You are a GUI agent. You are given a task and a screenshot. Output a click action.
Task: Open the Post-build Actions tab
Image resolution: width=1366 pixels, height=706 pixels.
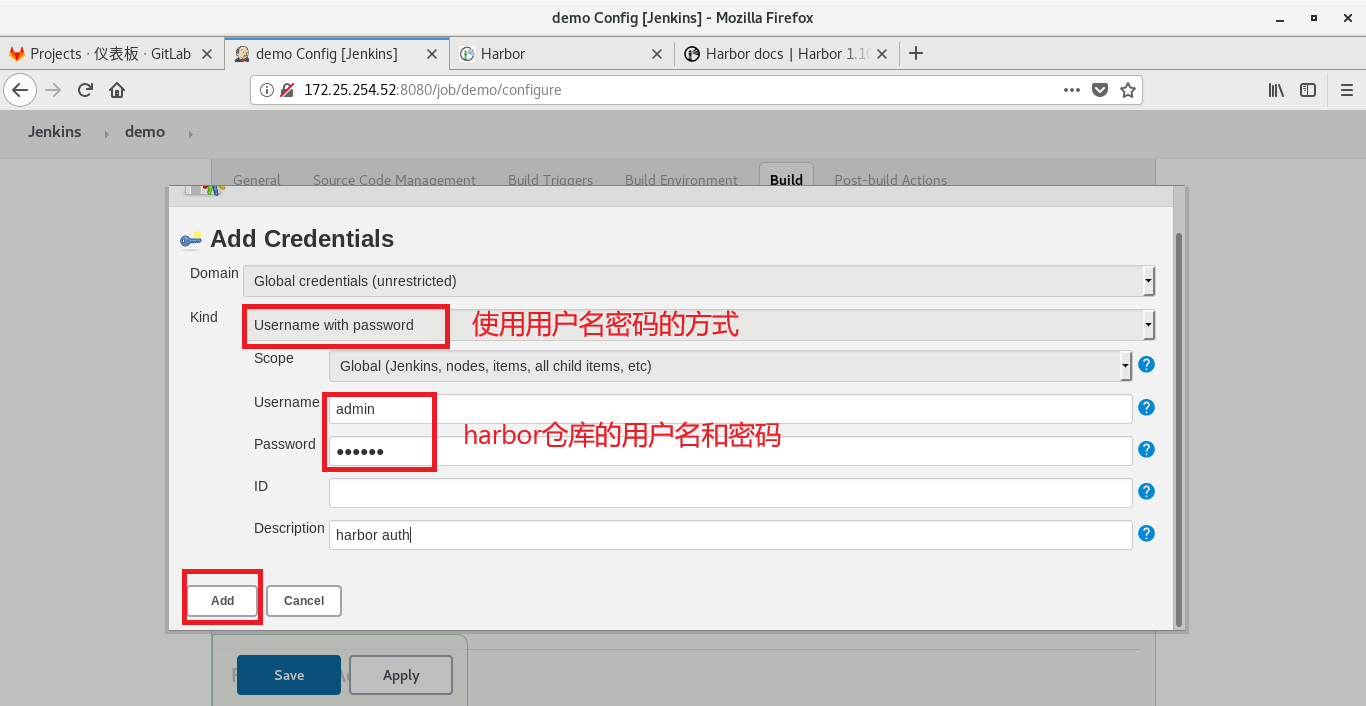point(890,180)
